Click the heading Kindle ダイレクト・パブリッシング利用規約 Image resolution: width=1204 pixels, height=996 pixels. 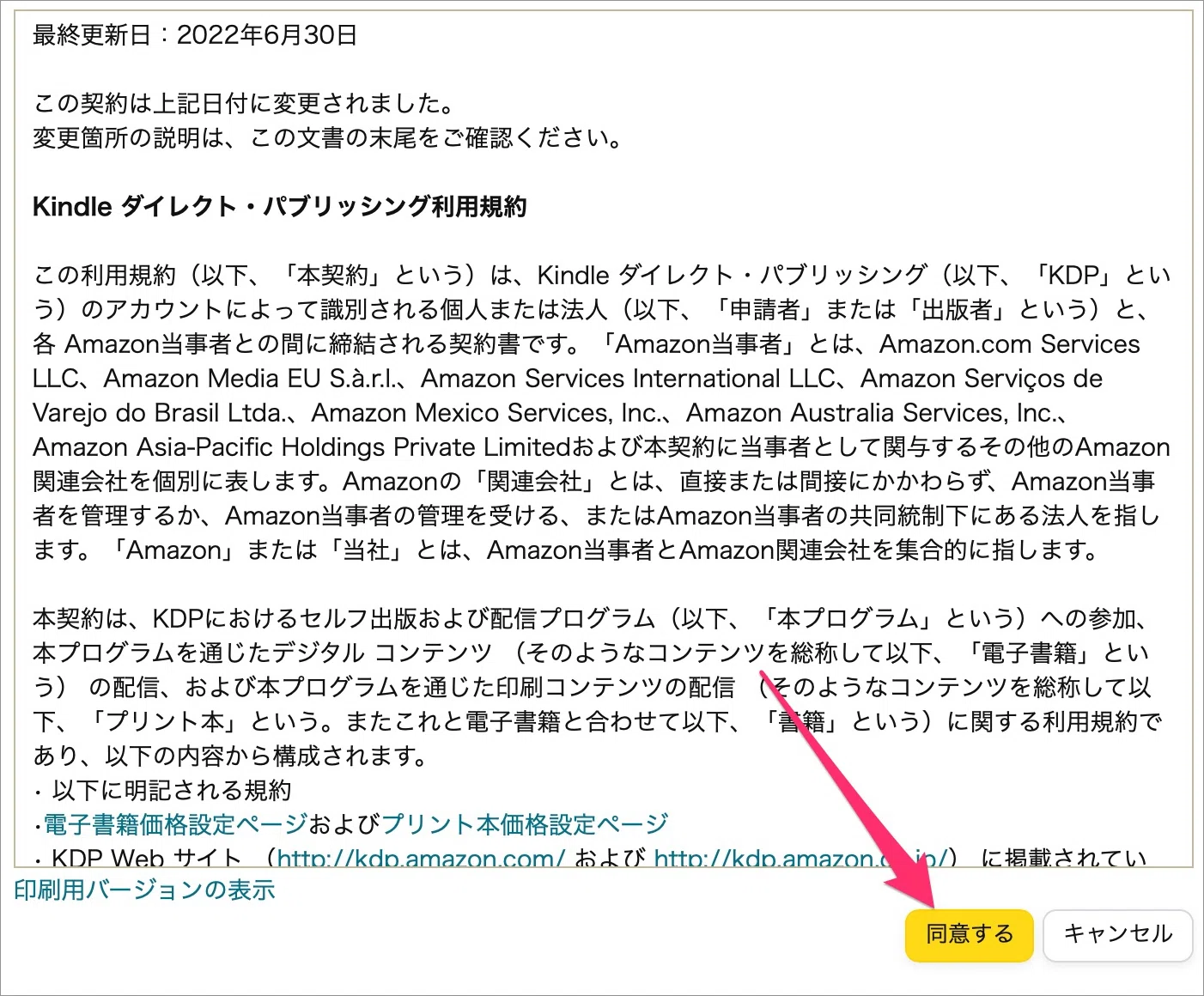pyautogui.click(x=279, y=206)
